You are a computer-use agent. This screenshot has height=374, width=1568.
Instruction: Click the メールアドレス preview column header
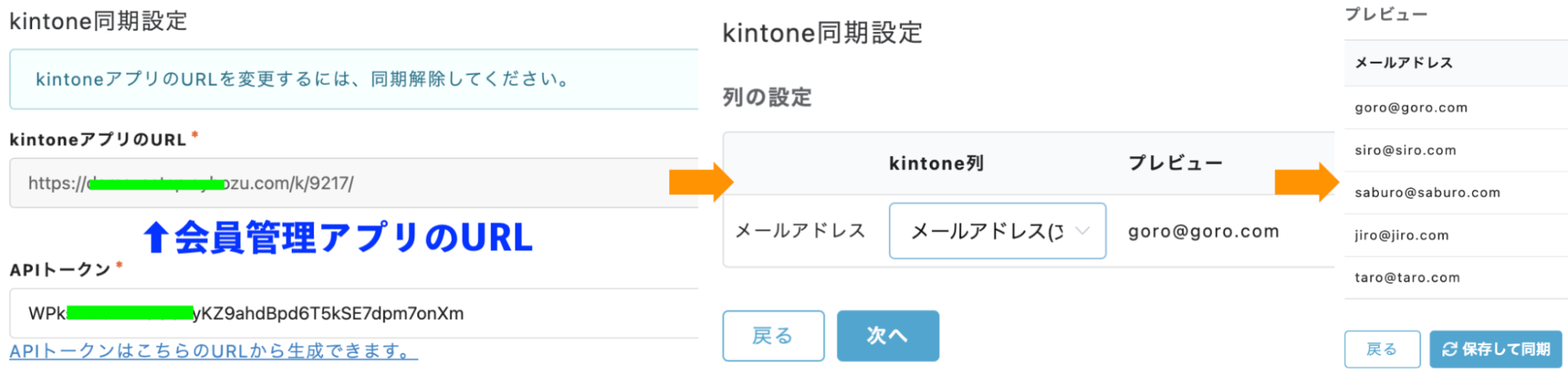1404,63
